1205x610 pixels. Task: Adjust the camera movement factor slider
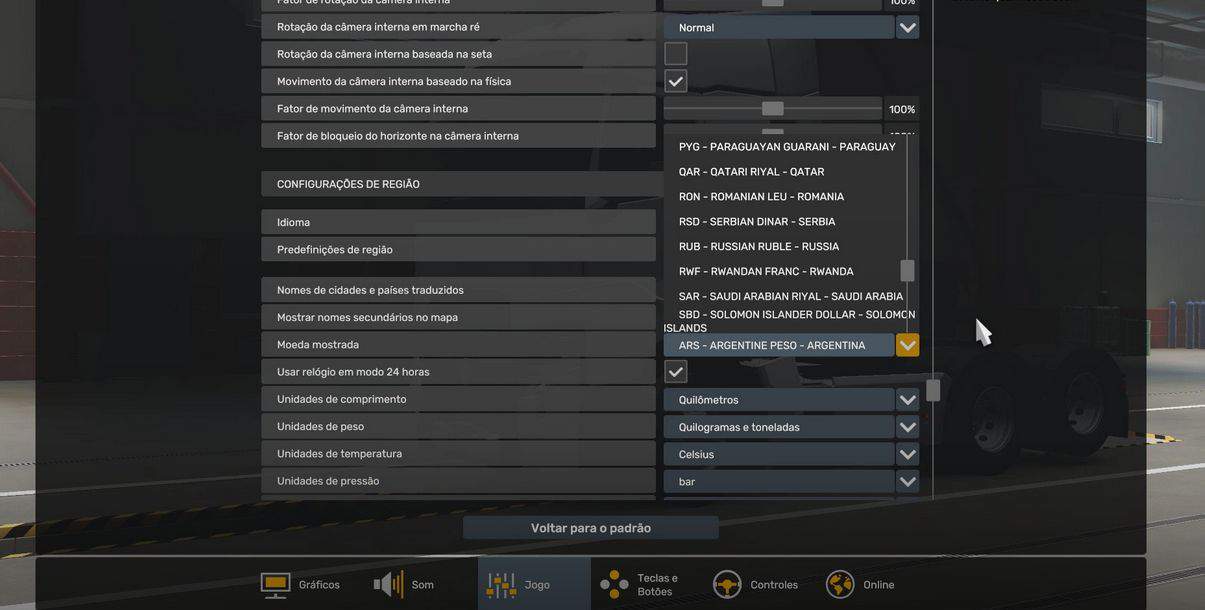pos(772,109)
